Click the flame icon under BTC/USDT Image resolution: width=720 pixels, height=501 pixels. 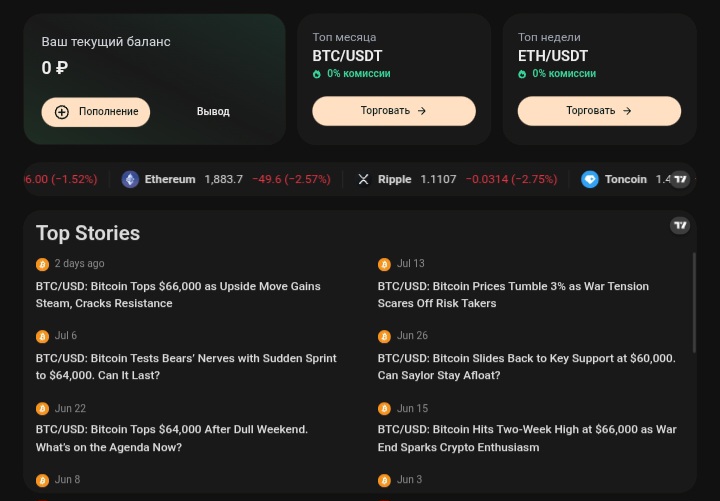point(316,74)
